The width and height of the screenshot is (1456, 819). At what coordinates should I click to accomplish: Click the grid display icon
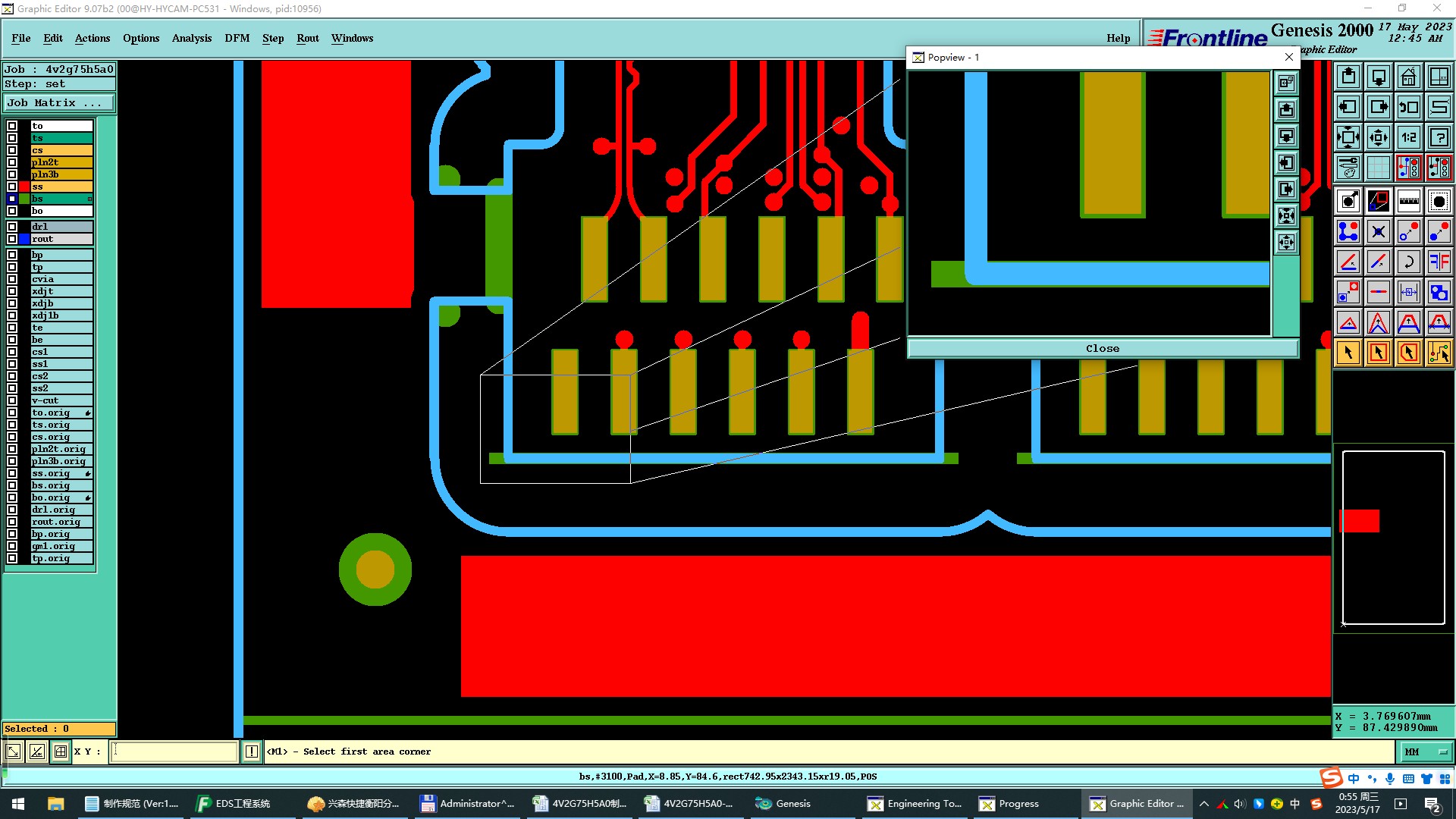click(x=1378, y=168)
